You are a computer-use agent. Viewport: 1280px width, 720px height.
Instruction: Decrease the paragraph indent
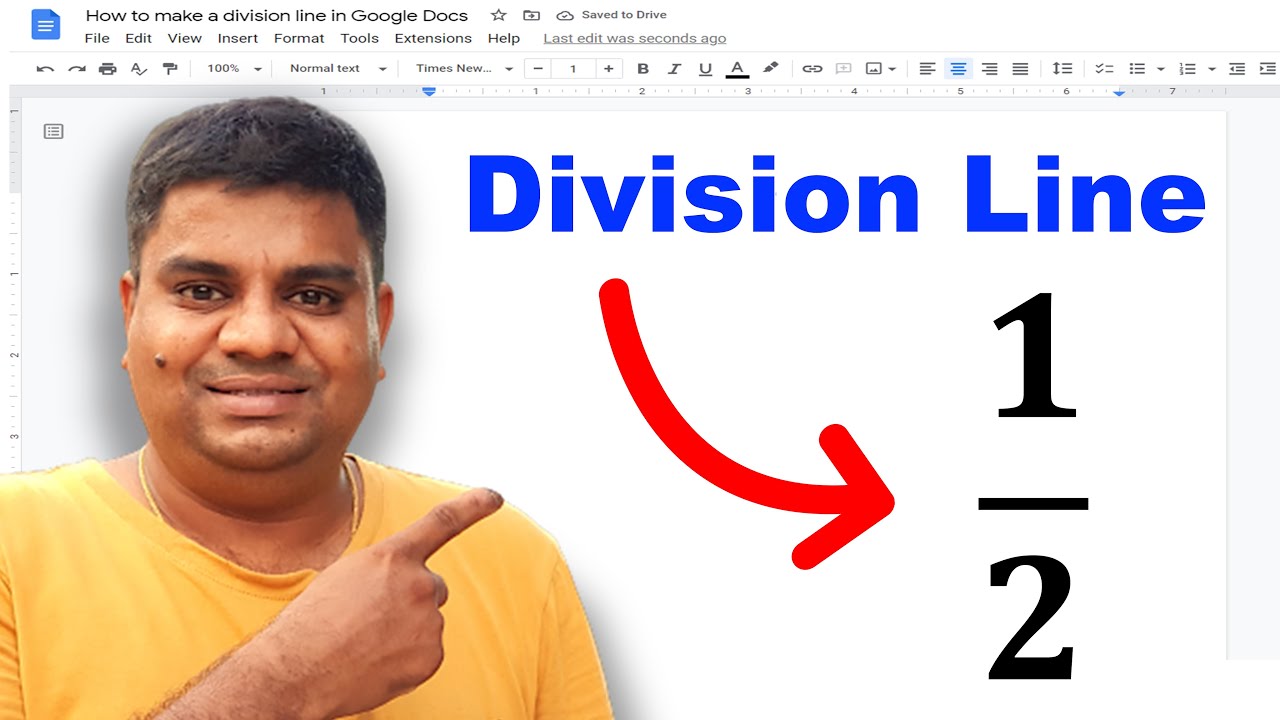coord(1237,69)
